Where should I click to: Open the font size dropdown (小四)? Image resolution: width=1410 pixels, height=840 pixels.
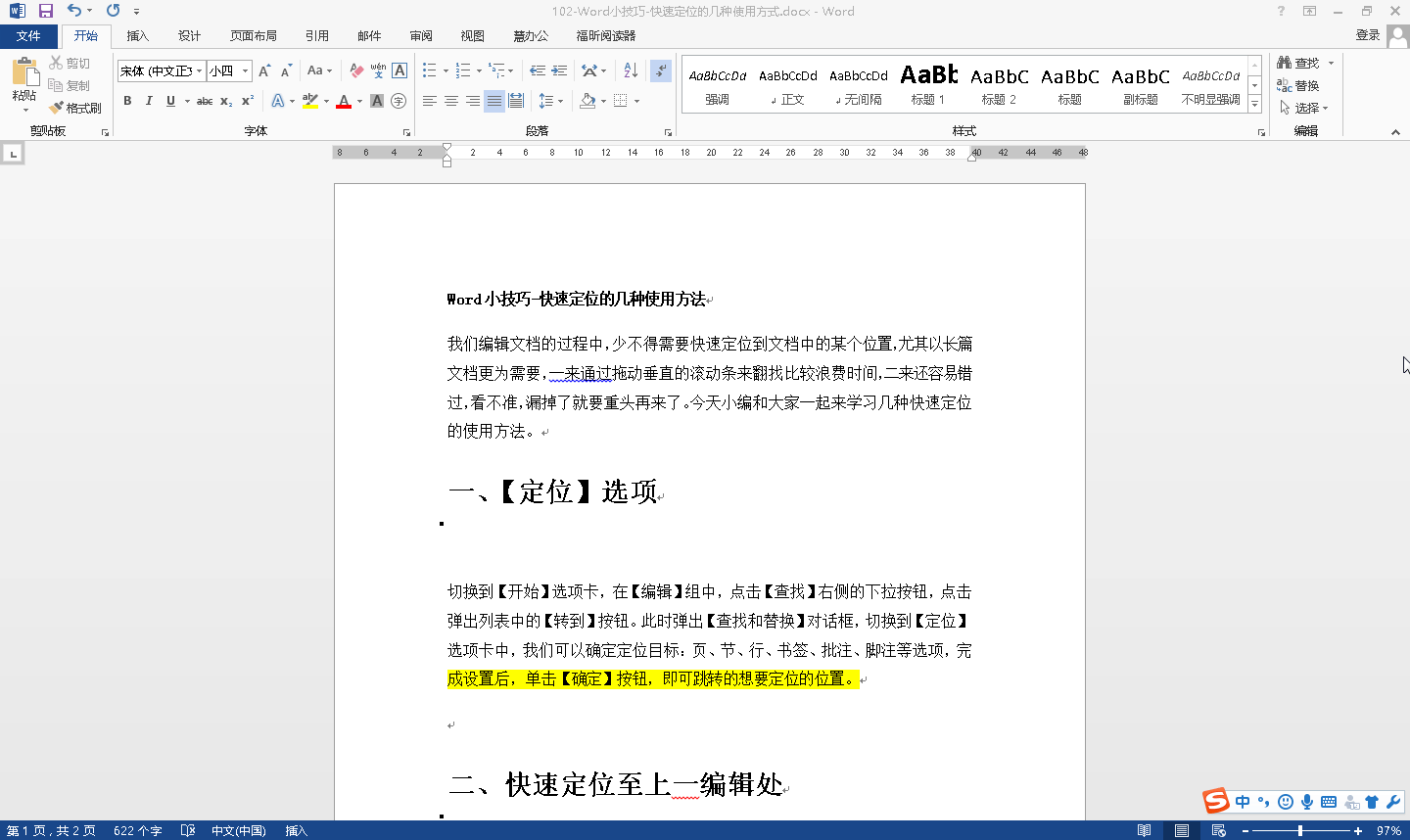point(245,70)
